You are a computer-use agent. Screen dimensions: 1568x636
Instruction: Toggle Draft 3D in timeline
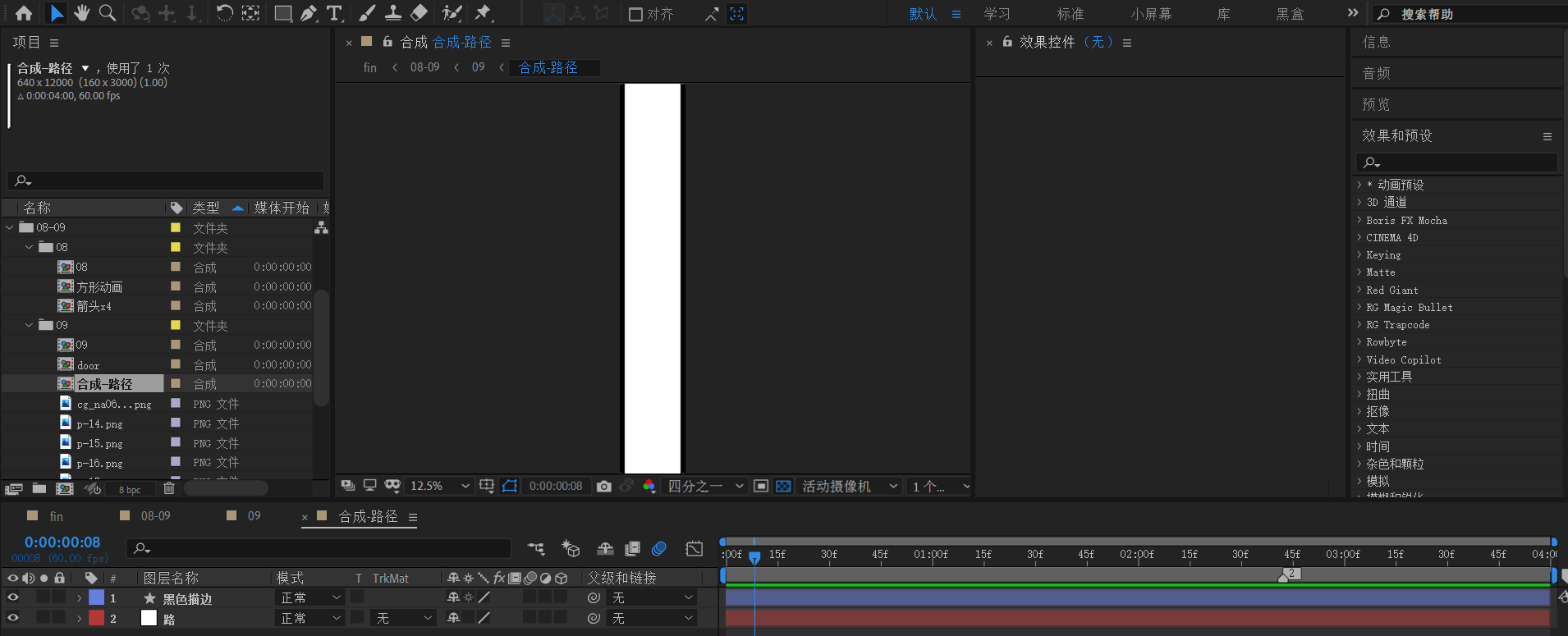(x=571, y=548)
